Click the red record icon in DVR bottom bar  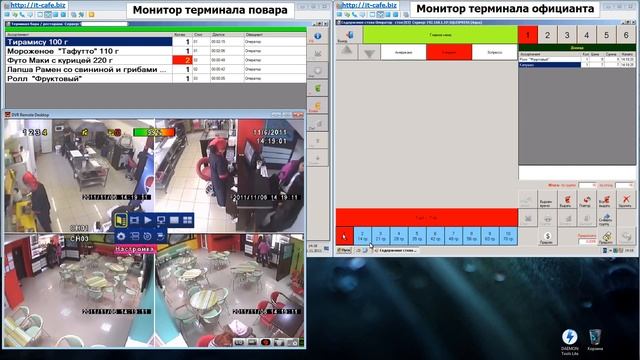tap(266, 342)
